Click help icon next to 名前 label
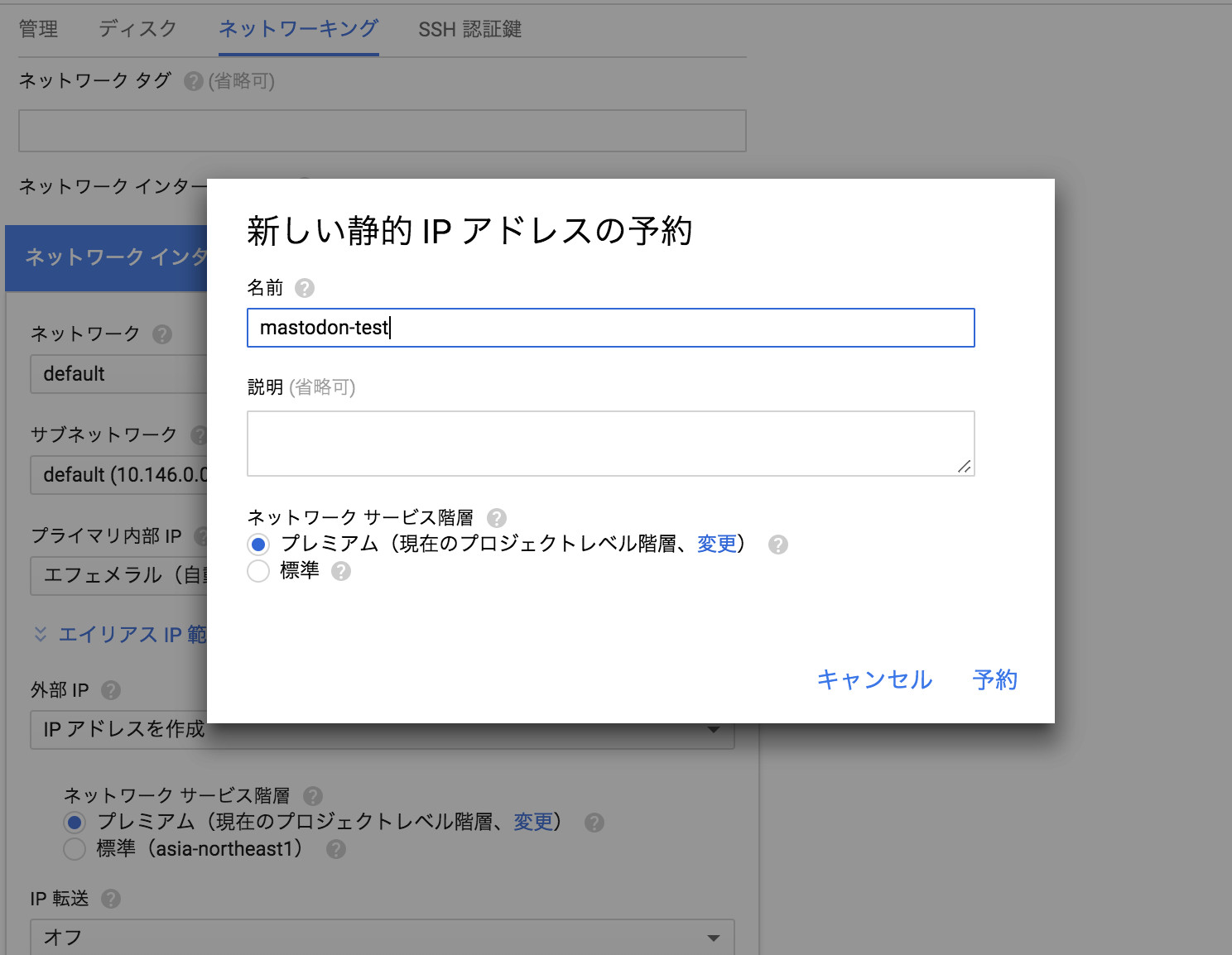This screenshot has width=1232, height=955. [x=305, y=288]
